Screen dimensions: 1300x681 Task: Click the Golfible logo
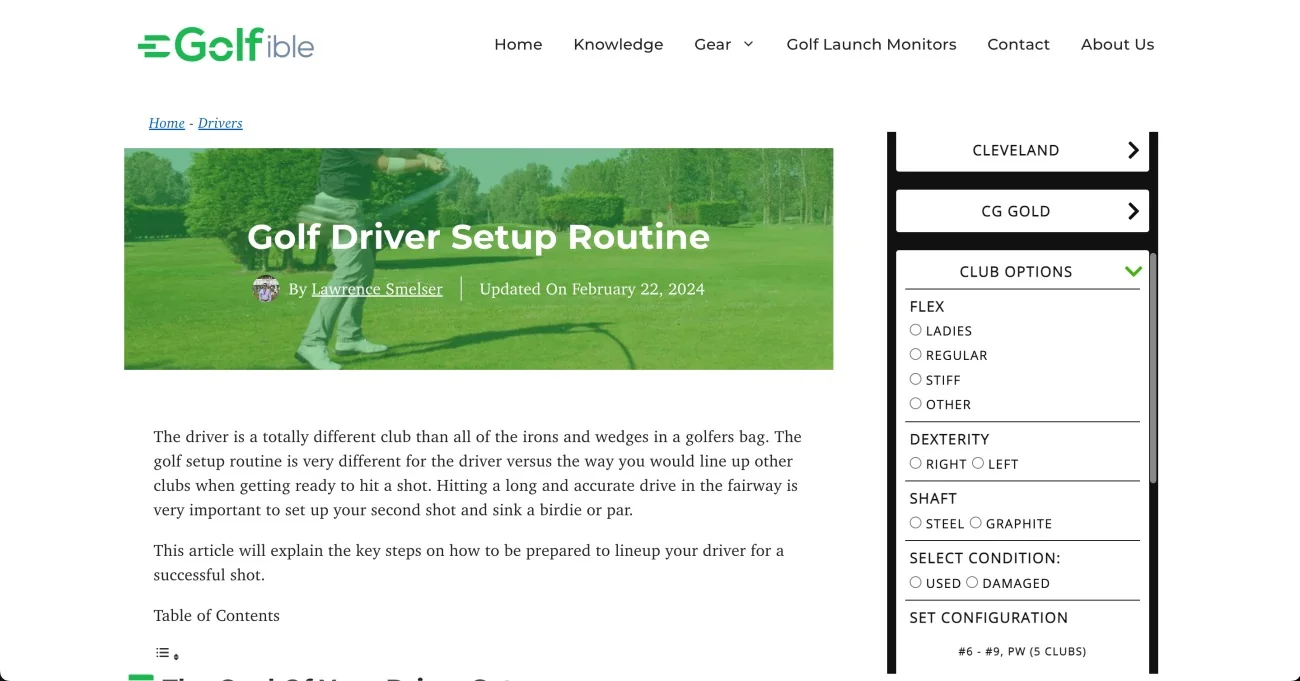226,44
